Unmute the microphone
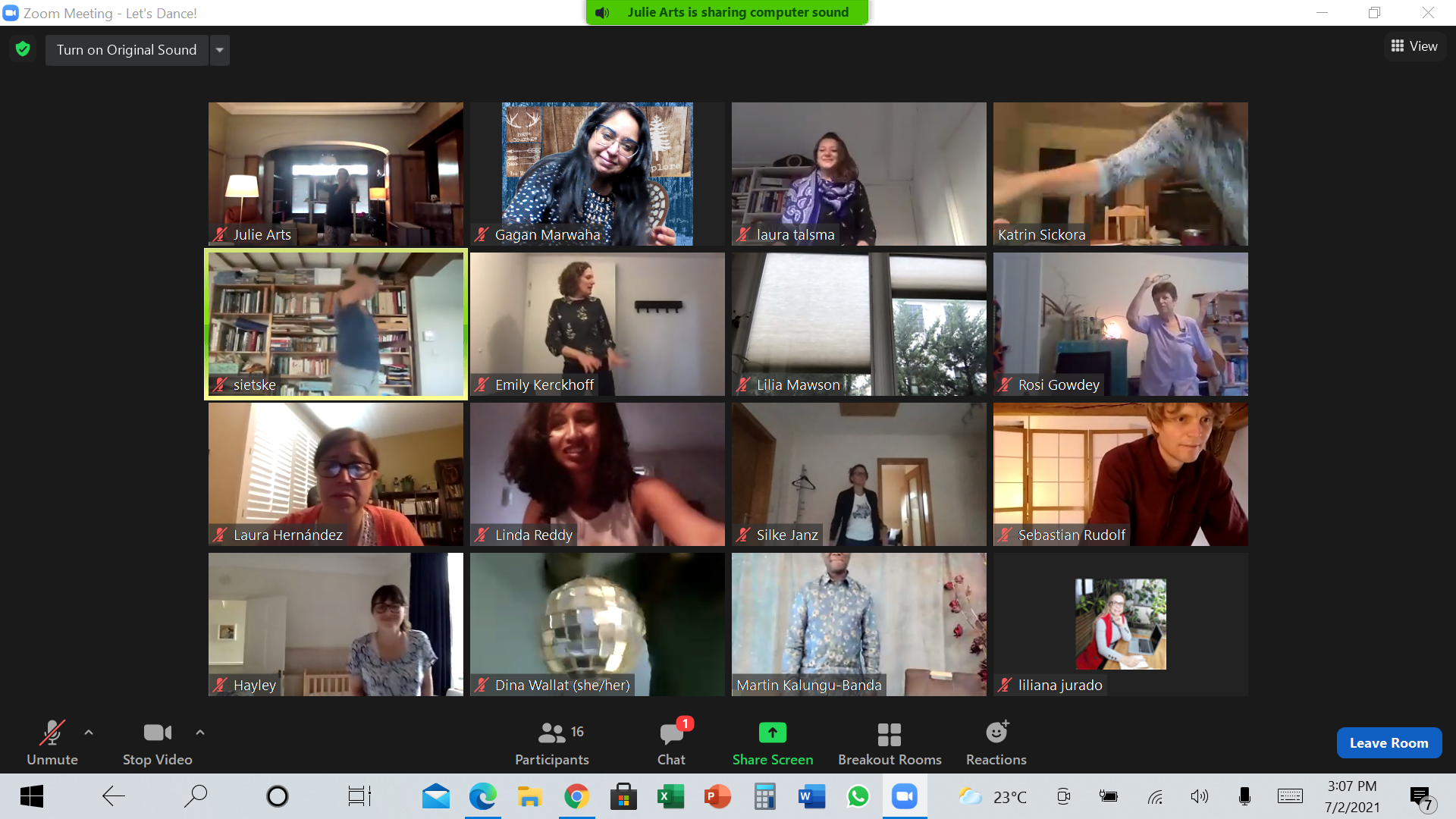This screenshot has width=1456, height=819. pos(52,743)
